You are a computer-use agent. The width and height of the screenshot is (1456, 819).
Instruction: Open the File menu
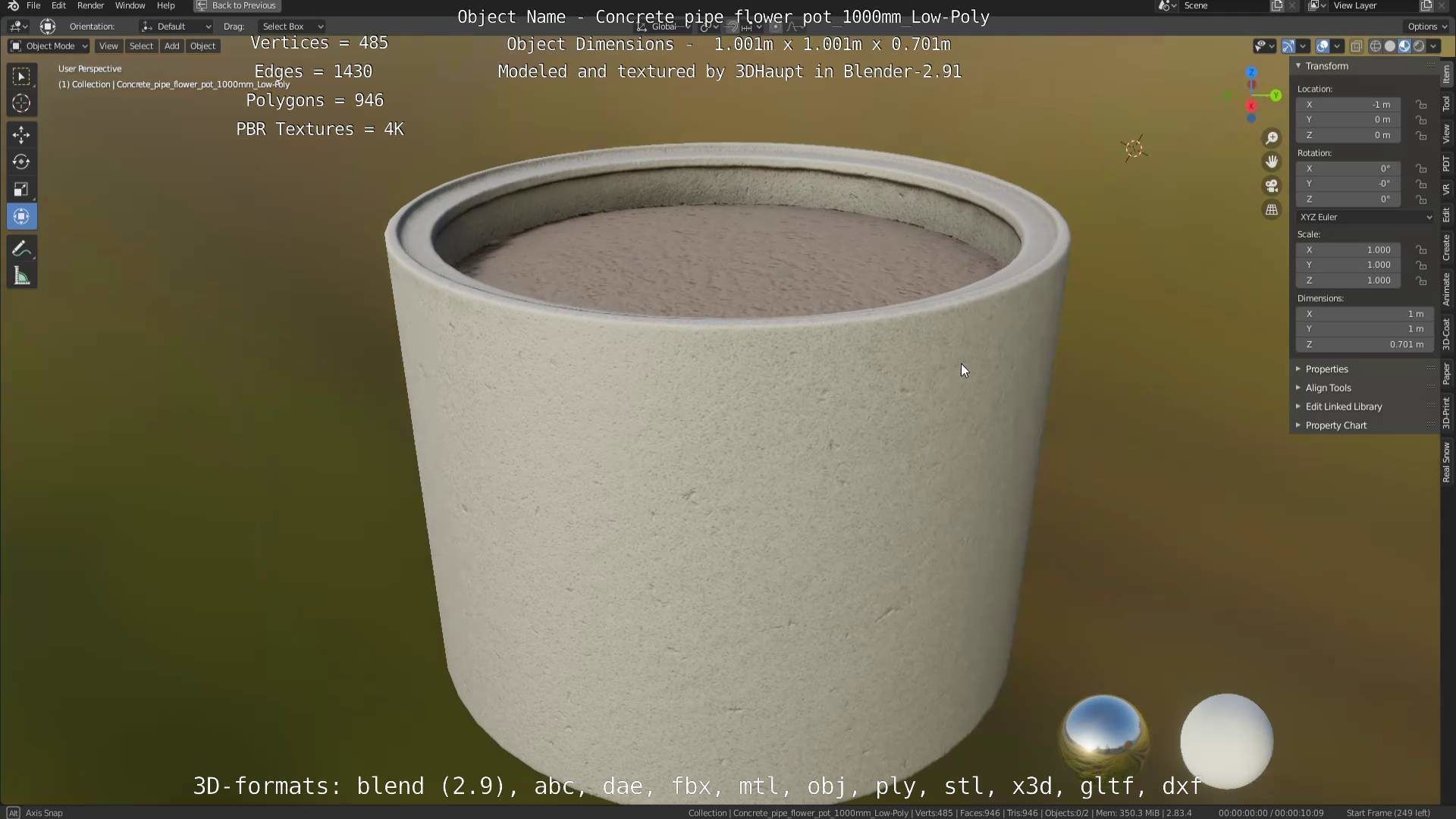[x=33, y=5]
